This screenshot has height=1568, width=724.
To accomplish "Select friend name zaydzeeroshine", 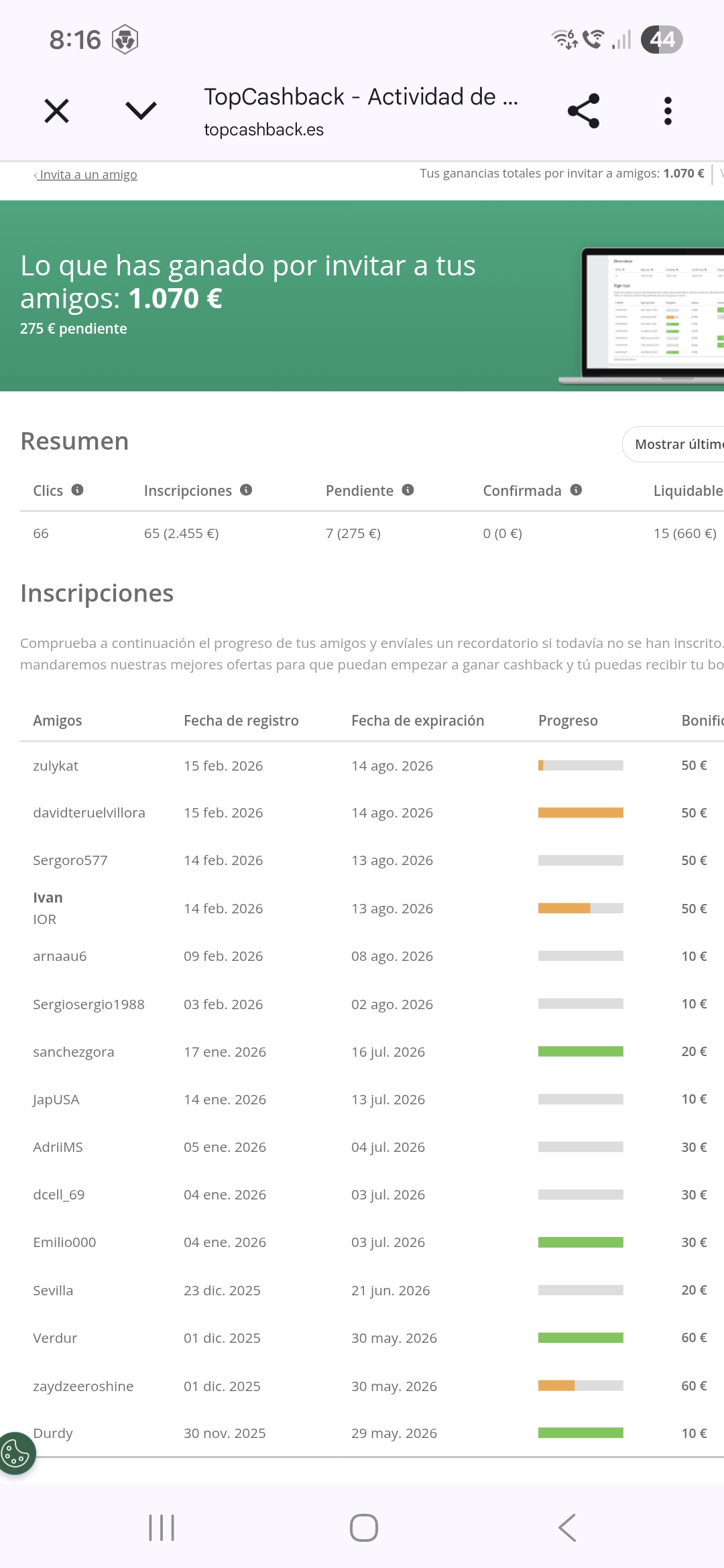I will pos(83,1386).
